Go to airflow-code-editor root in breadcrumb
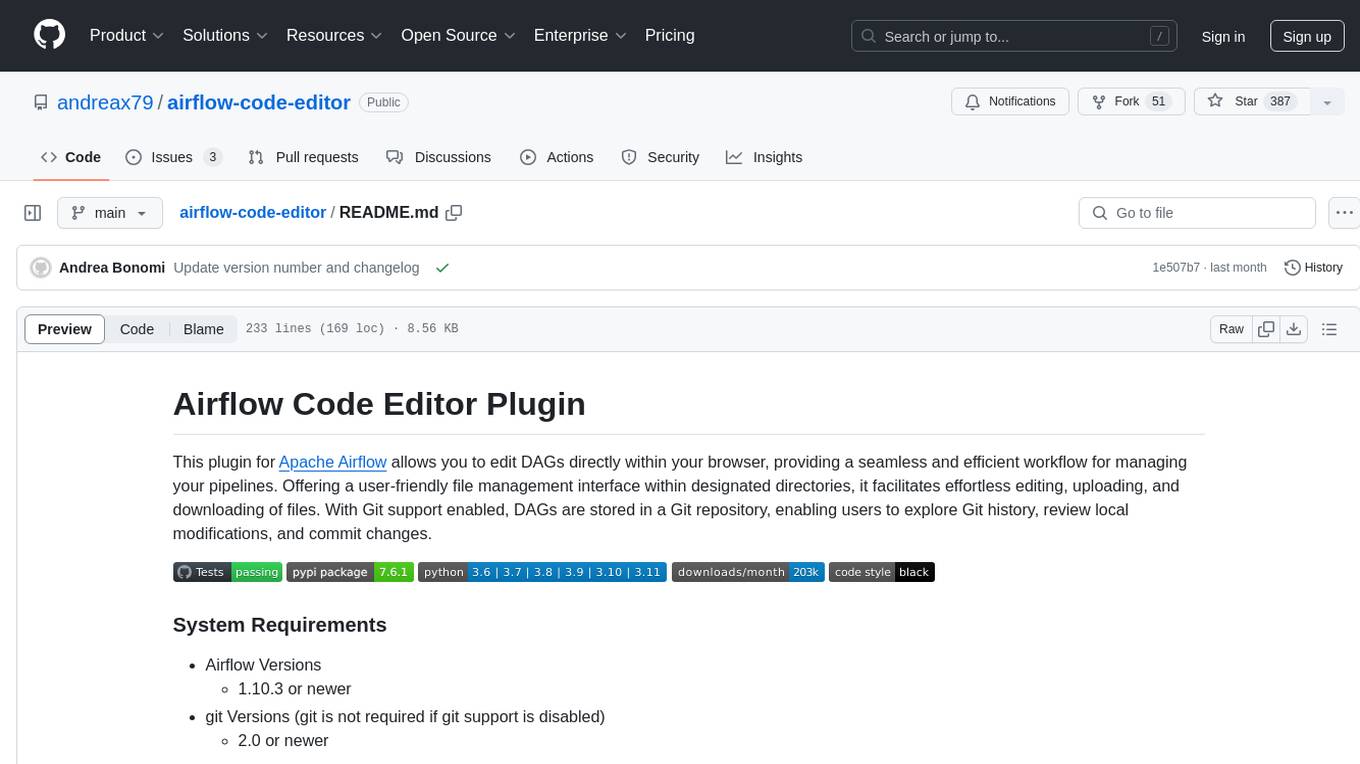The height and width of the screenshot is (764, 1360). (253, 213)
